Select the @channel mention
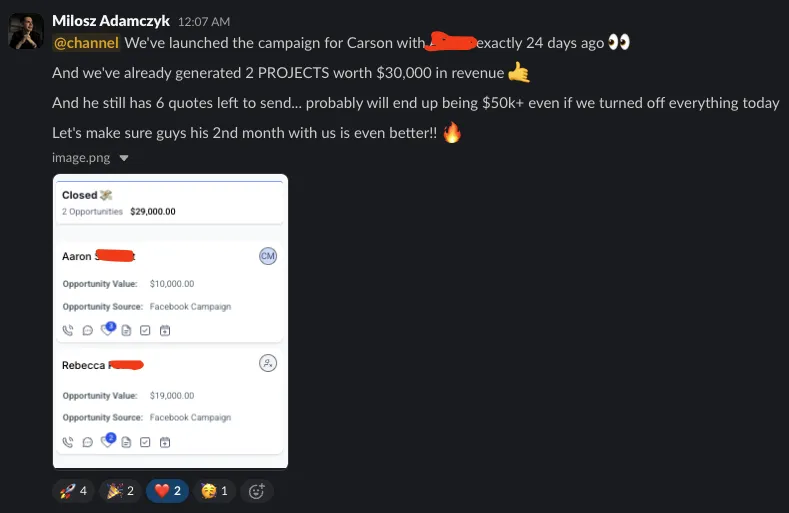789x513 pixels. click(86, 43)
